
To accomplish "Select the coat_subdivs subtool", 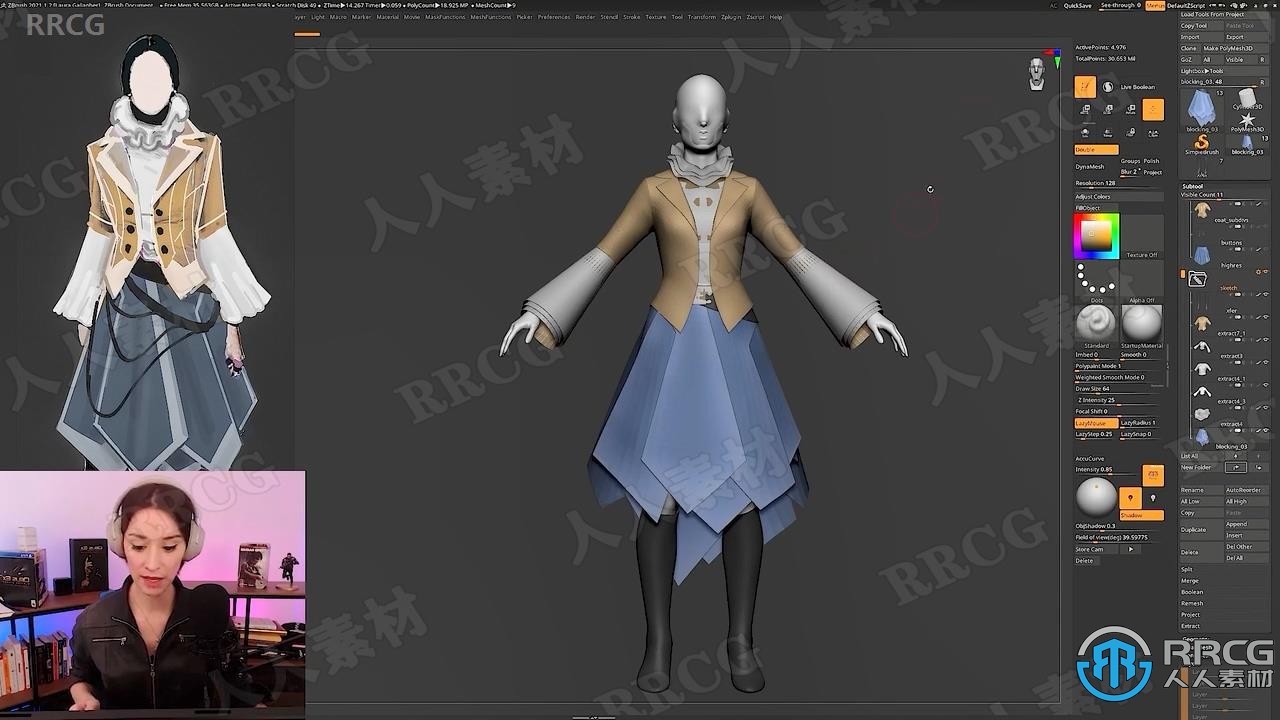I will coord(1230,220).
